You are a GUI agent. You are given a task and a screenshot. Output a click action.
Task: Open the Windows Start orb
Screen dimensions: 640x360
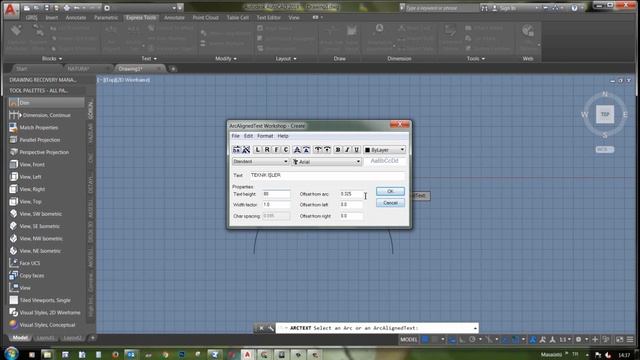click(x=11, y=353)
